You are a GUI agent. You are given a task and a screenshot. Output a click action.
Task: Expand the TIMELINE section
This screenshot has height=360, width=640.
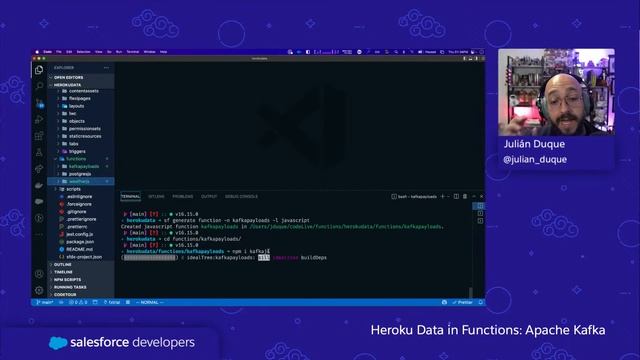click(81, 272)
